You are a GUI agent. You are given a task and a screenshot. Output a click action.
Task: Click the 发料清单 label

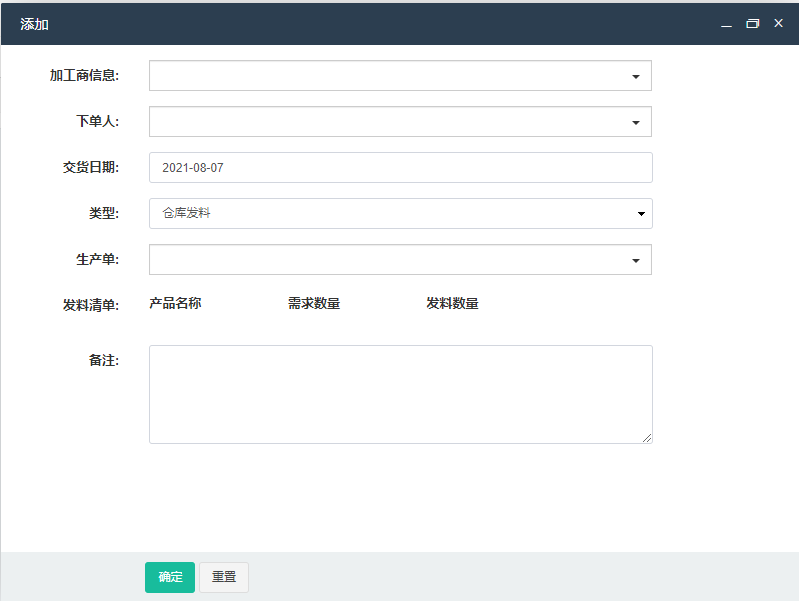pyautogui.click(x=91, y=305)
